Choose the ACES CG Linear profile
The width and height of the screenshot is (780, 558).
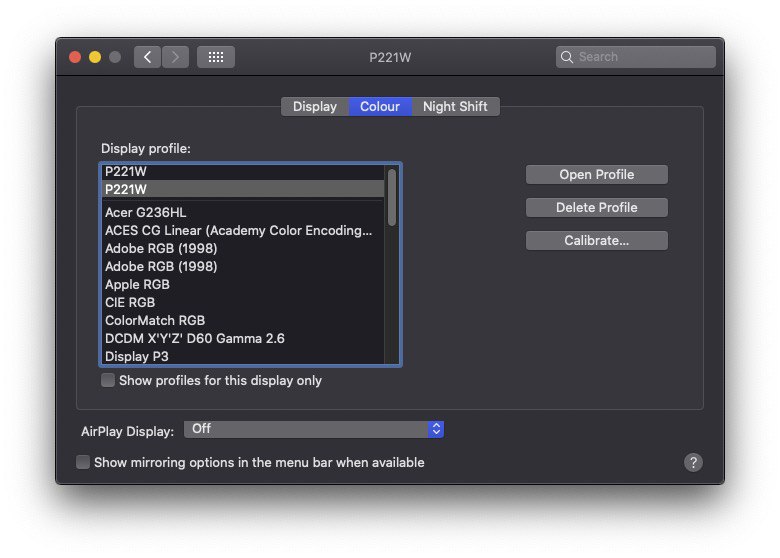pos(243,230)
